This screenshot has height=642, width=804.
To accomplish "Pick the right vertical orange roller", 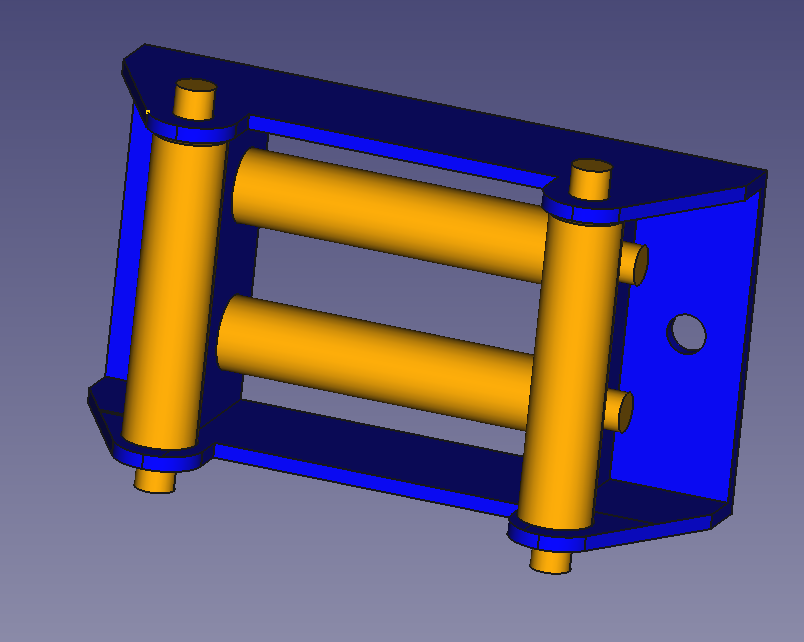I will (x=570, y=372).
